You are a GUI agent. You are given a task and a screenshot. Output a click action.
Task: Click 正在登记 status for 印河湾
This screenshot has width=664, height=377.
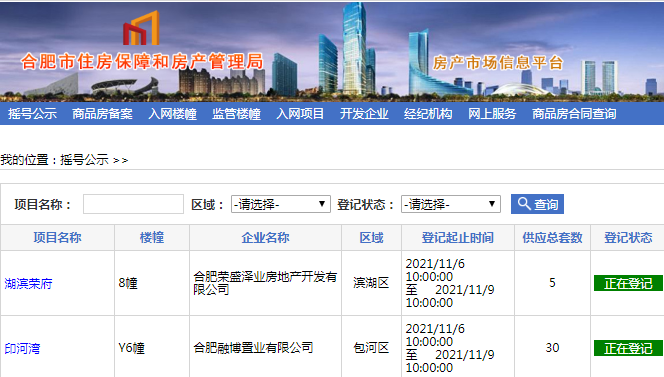point(628,348)
